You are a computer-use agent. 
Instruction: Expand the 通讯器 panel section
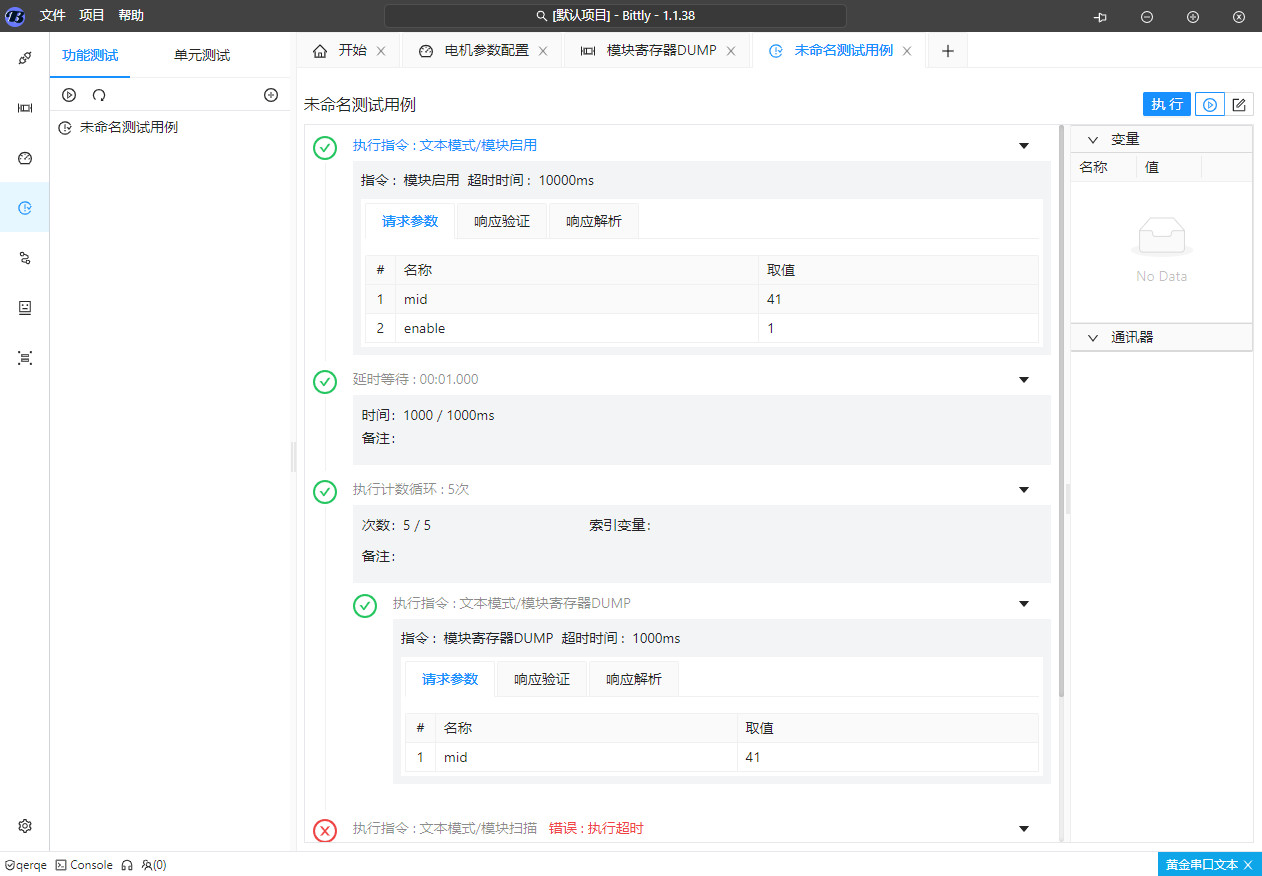pyautogui.click(x=1093, y=338)
